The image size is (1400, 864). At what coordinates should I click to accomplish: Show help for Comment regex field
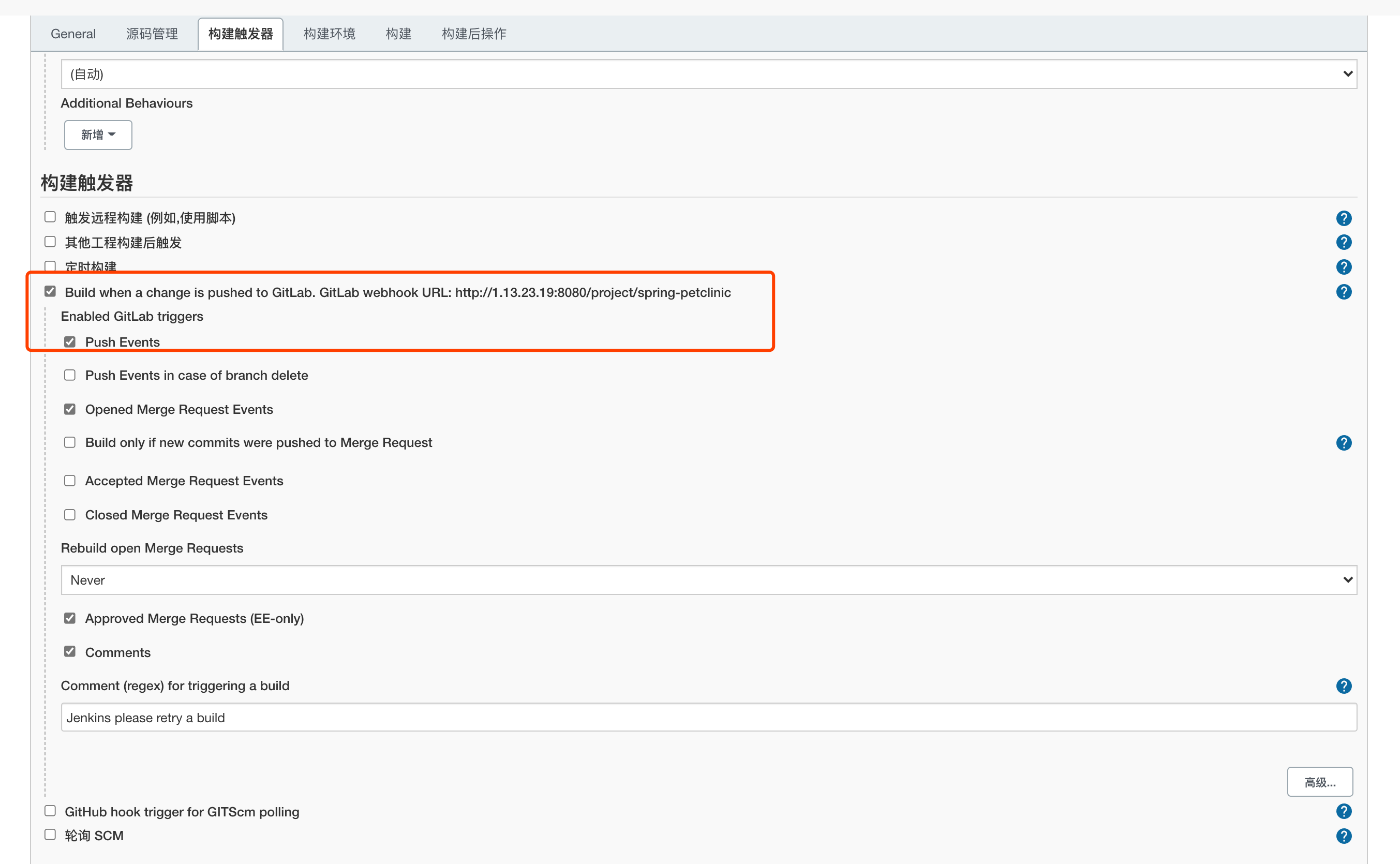(1344, 686)
